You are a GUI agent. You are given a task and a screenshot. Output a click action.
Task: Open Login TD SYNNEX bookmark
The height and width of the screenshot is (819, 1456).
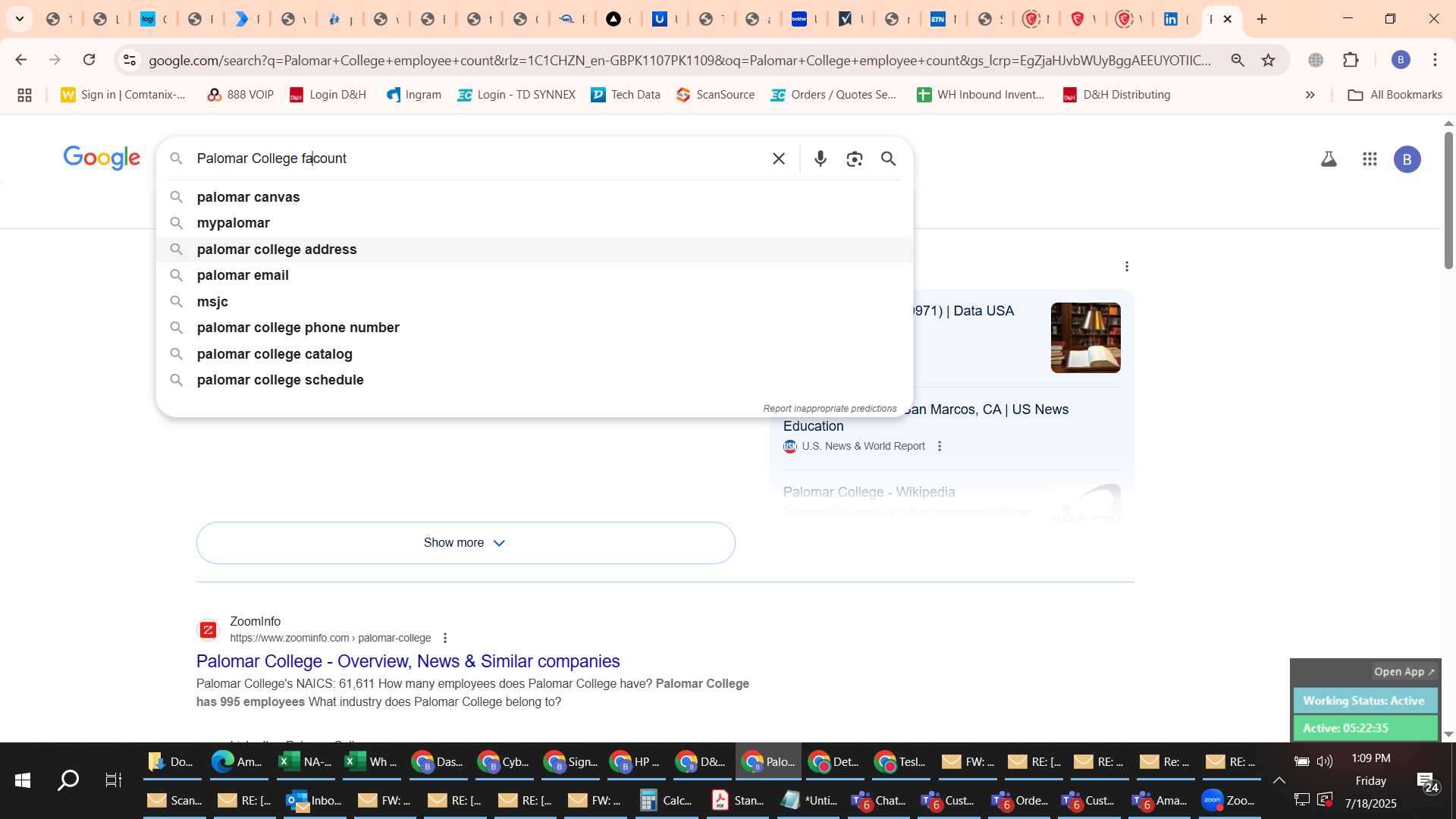tap(516, 95)
